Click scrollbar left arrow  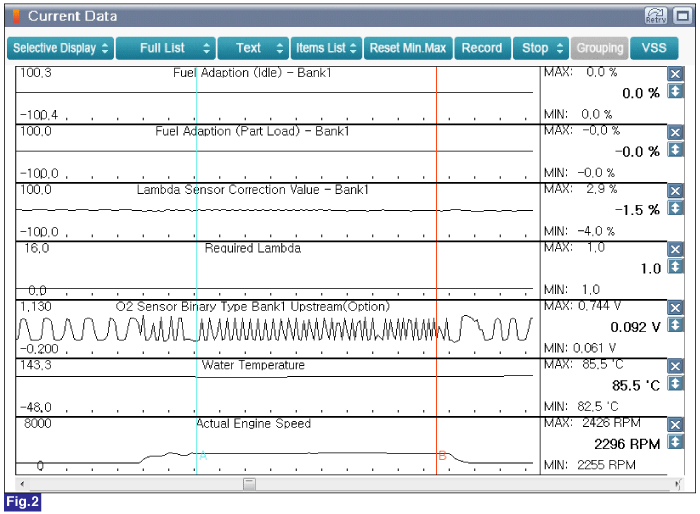point(22,484)
